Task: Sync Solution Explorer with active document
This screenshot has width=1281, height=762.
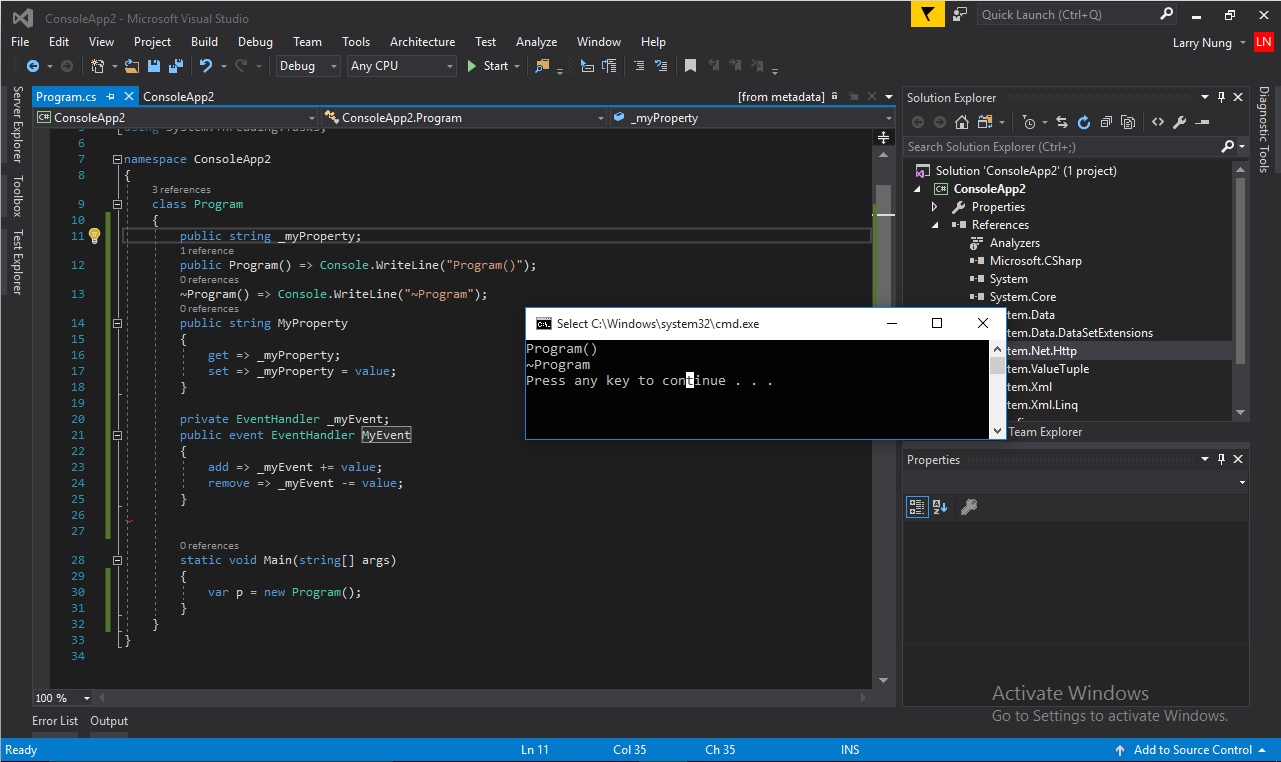Action: [x=1062, y=122]
